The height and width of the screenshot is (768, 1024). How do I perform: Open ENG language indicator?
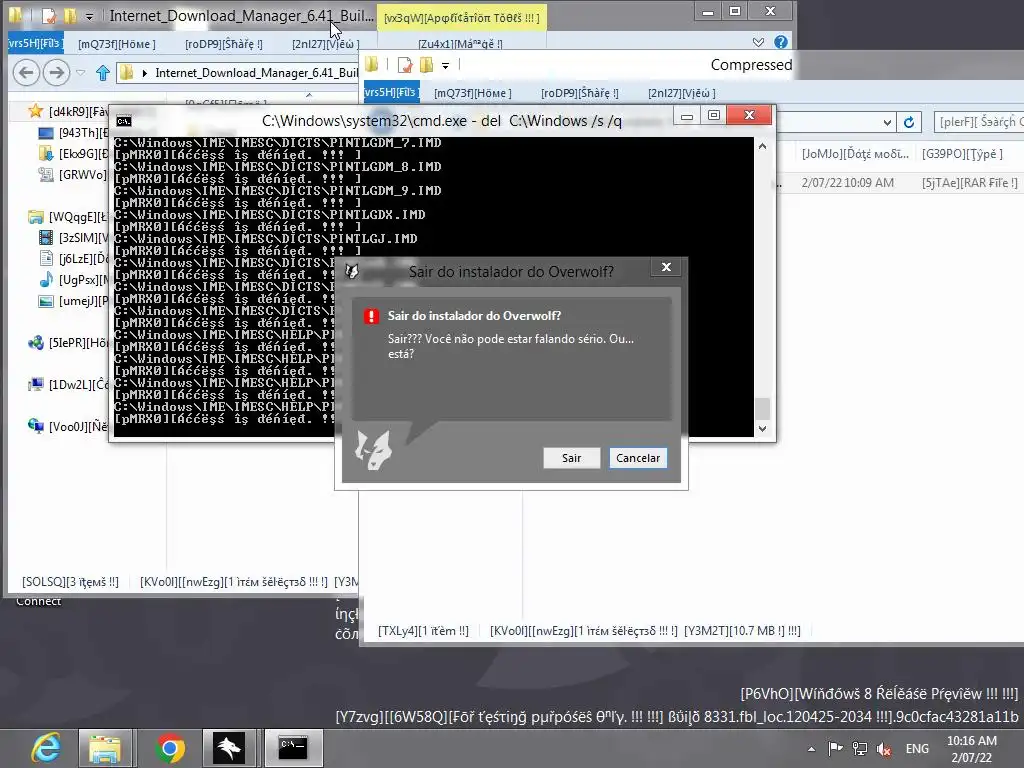(917, 749)
